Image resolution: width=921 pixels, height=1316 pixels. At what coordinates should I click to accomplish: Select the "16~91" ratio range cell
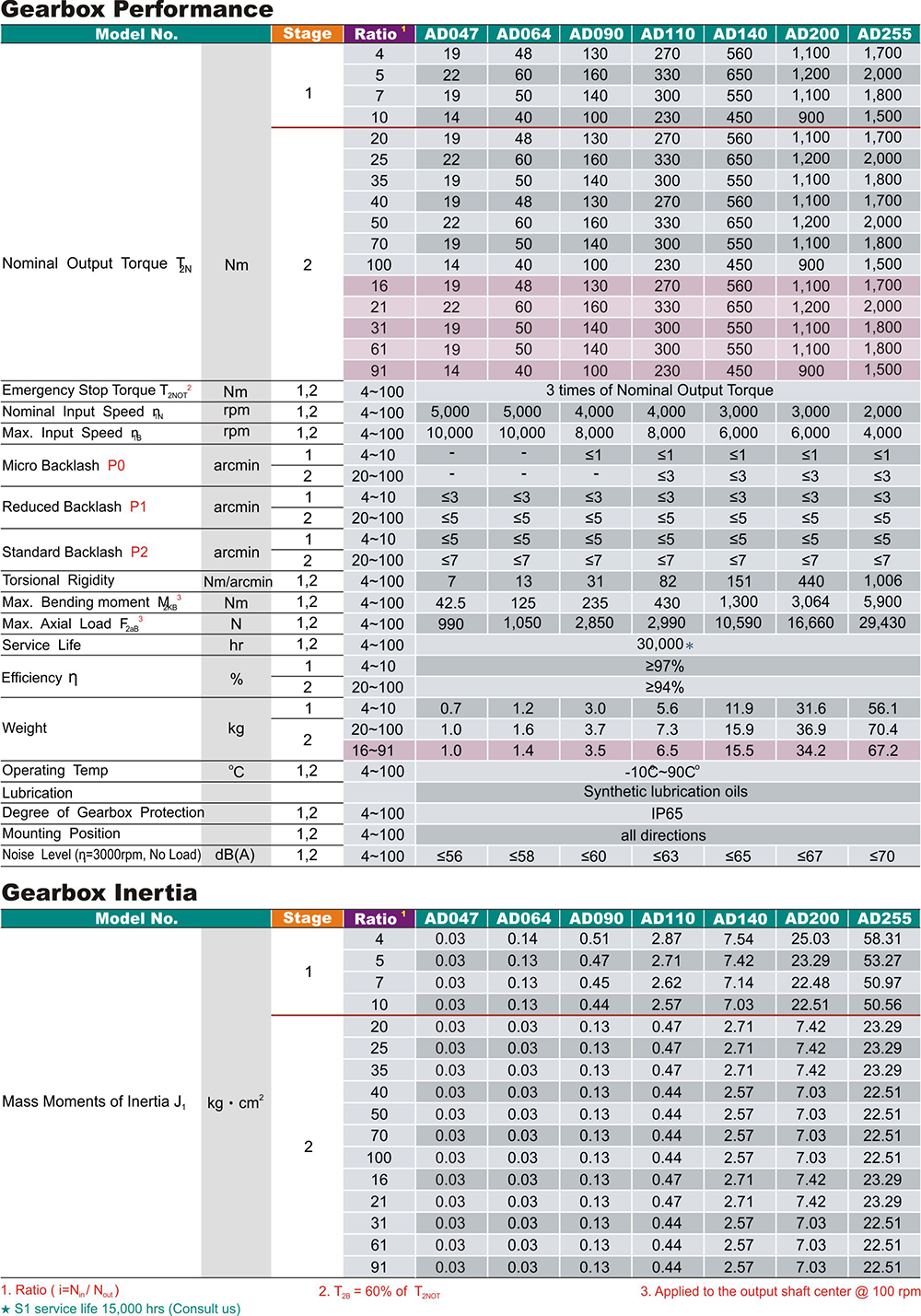point(373,751)
